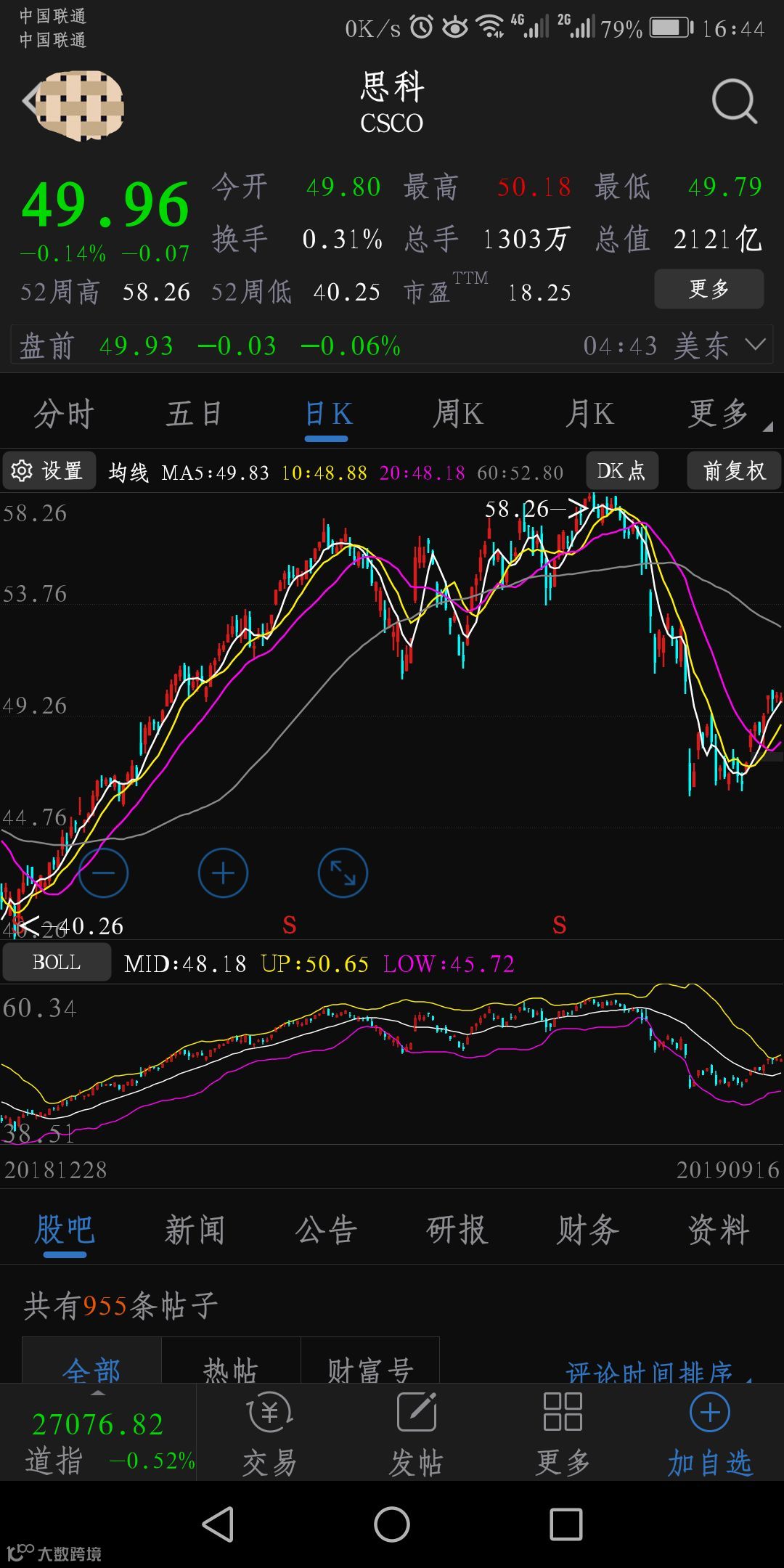The height and width of the screenshot is (1568, 784).
Task: Tap the MID:48.18 BOLL value
Action: pos(185,964)
